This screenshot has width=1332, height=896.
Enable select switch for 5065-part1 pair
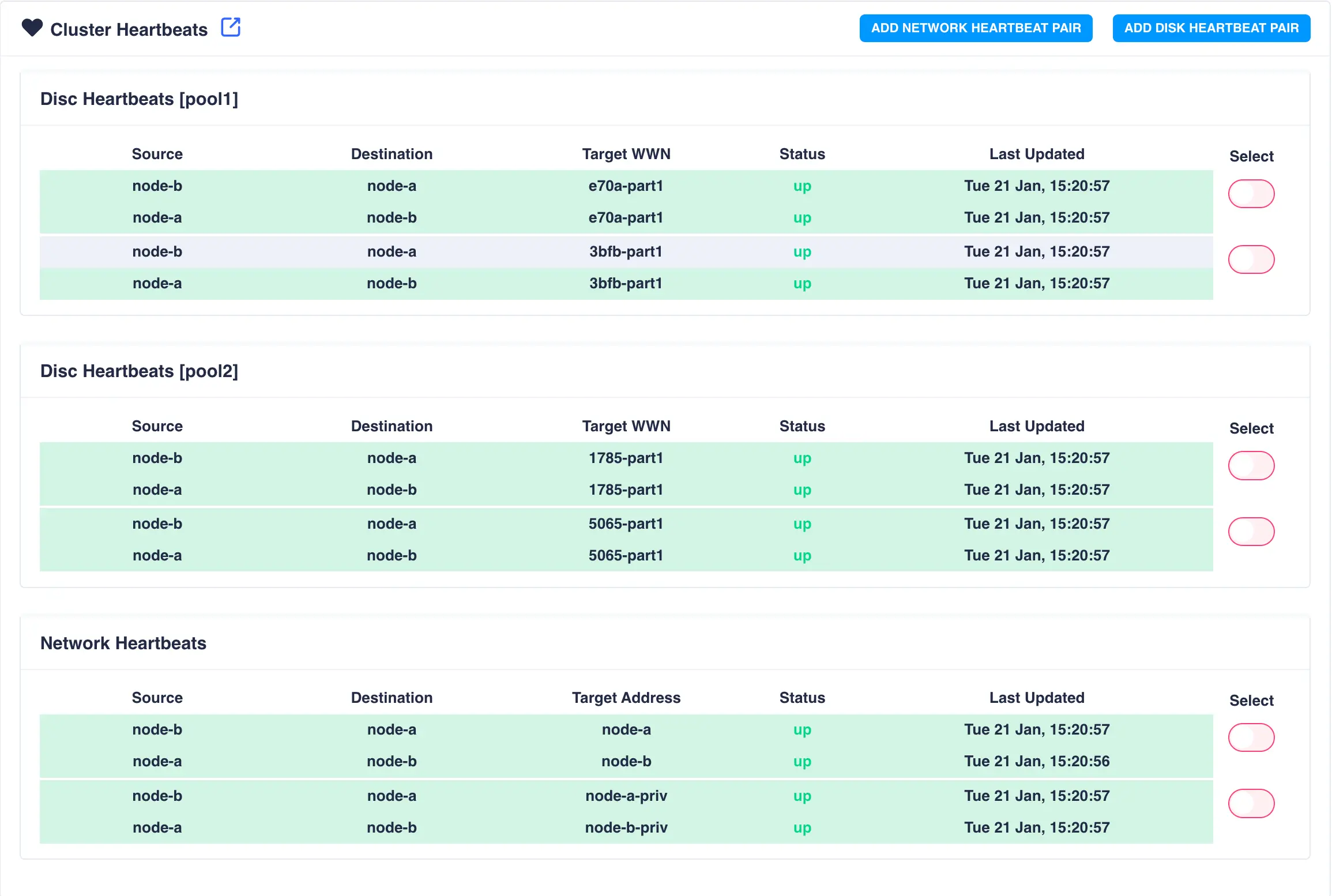tap(1251, 532)
